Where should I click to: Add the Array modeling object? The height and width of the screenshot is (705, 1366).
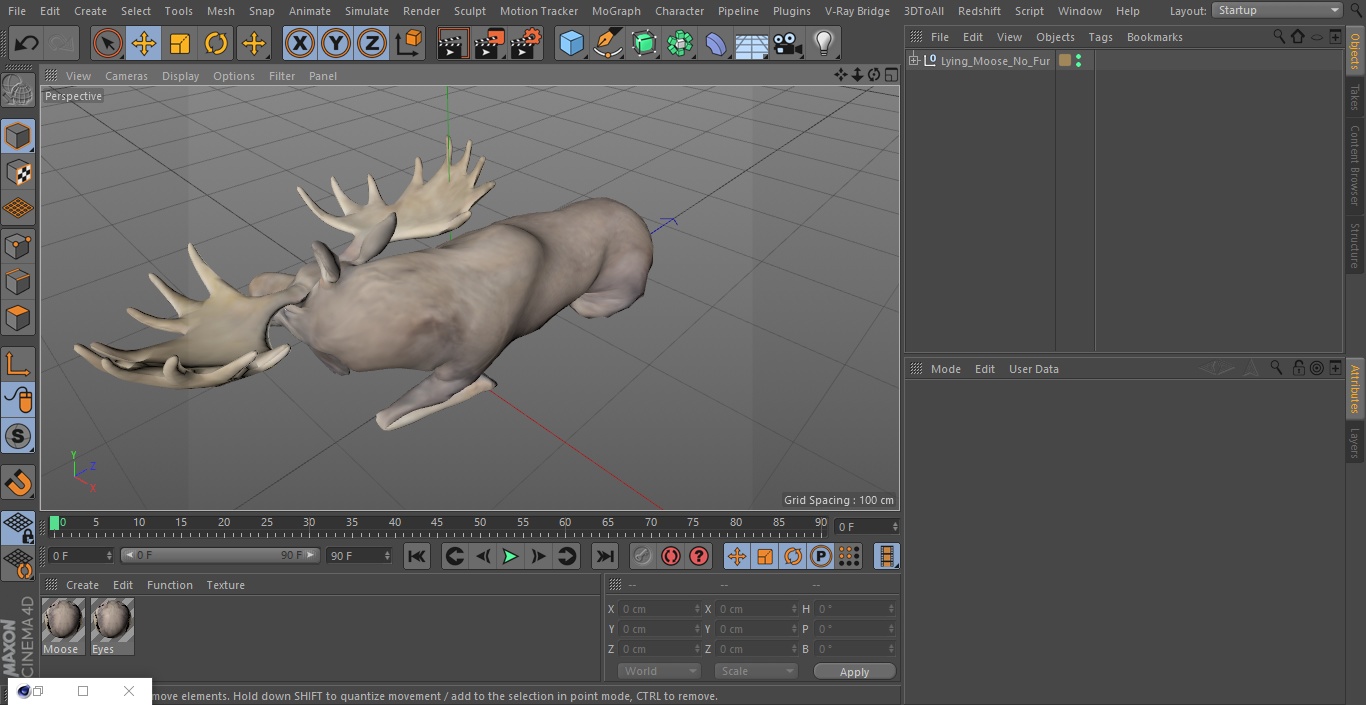pyautogui.click(x=680, y=43)
